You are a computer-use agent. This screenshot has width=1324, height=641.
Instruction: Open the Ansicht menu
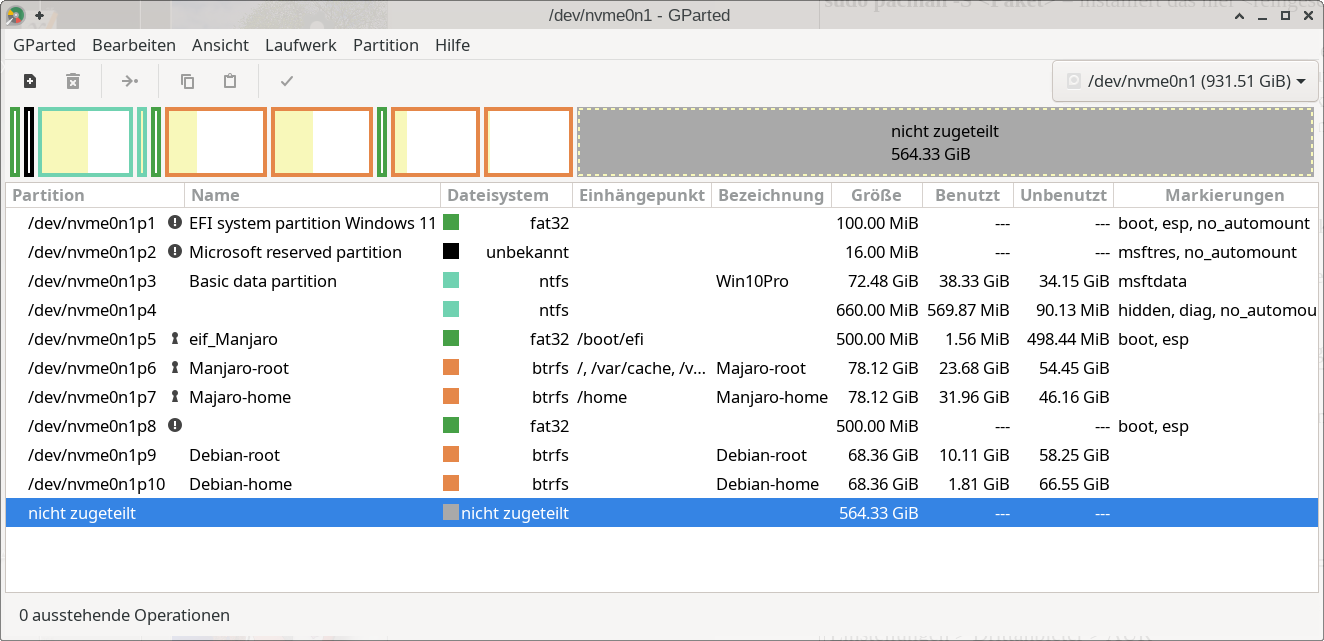point(220,45)
